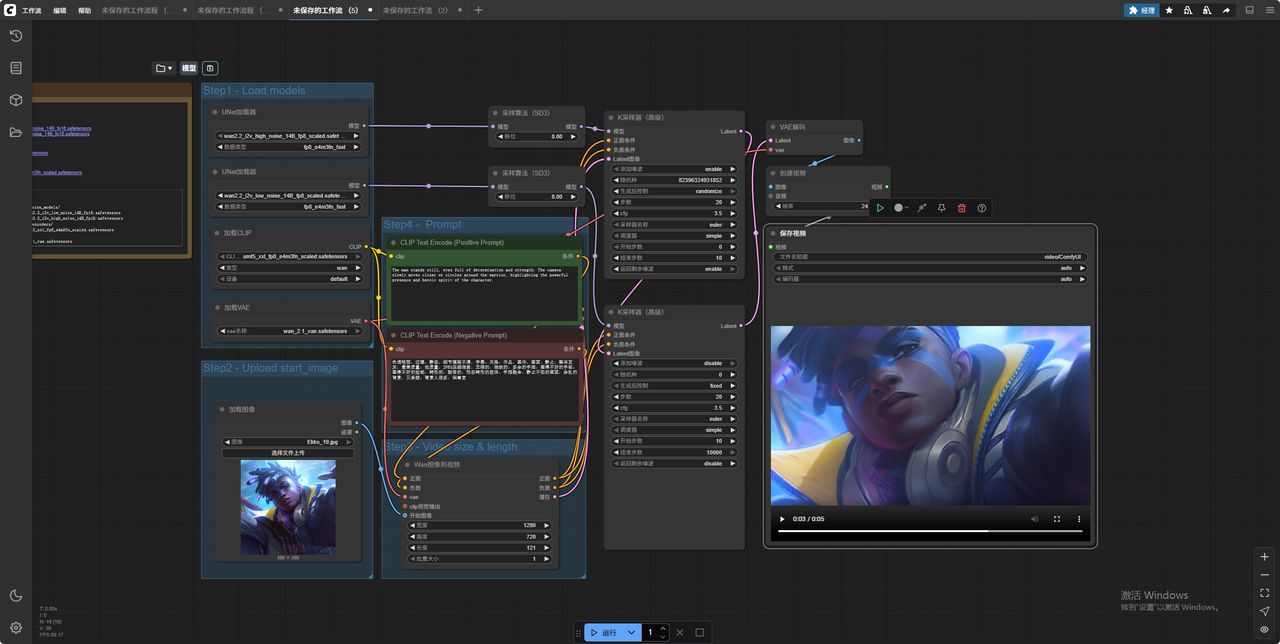Zoom in on the canvas

(x=1265, y=557)
